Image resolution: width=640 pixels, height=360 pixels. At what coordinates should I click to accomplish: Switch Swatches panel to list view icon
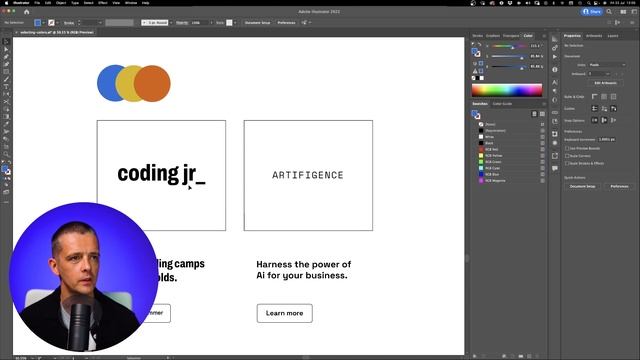534,114
